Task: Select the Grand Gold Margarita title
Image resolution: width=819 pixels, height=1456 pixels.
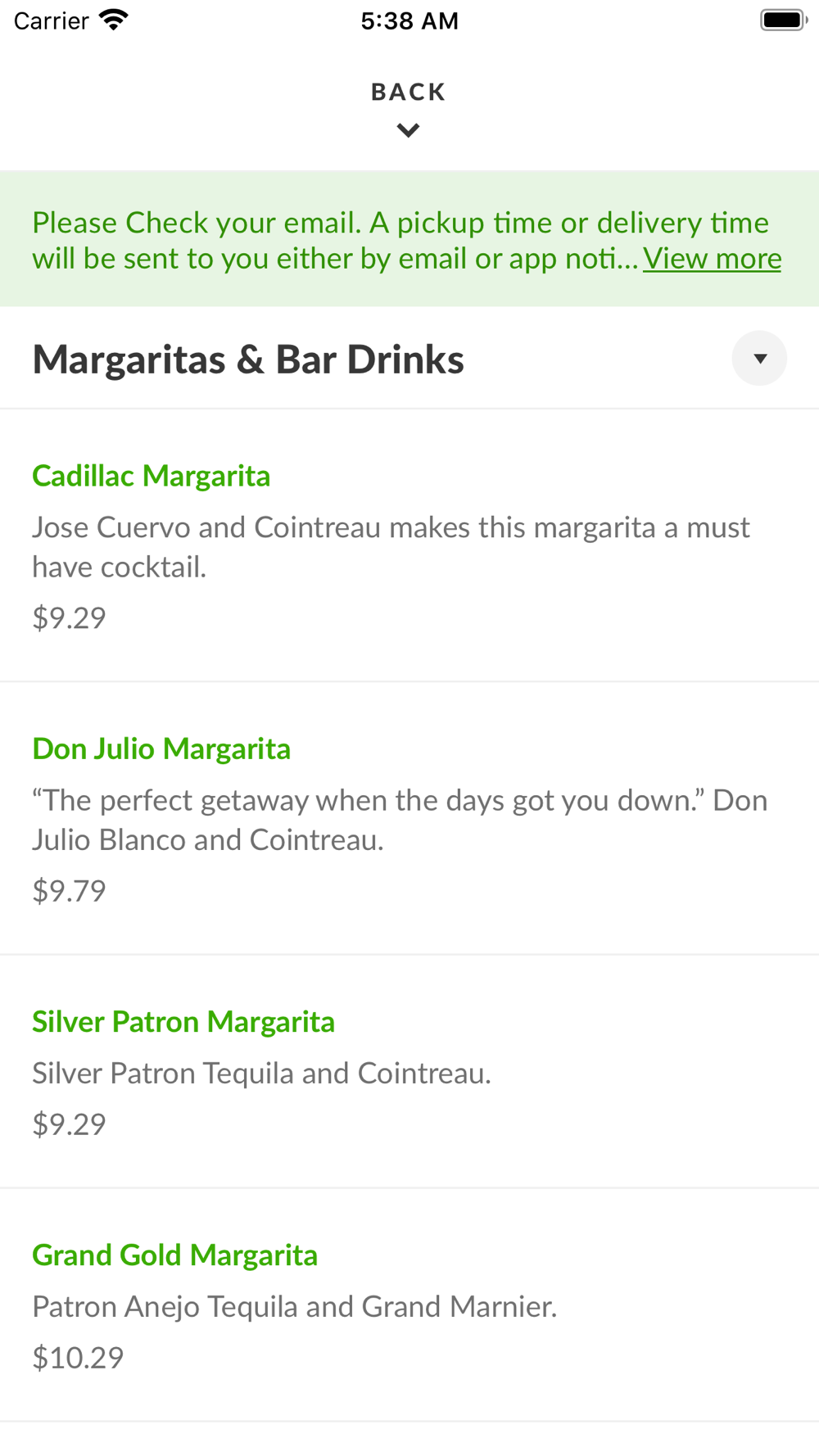Action: tap(174, 1255)
